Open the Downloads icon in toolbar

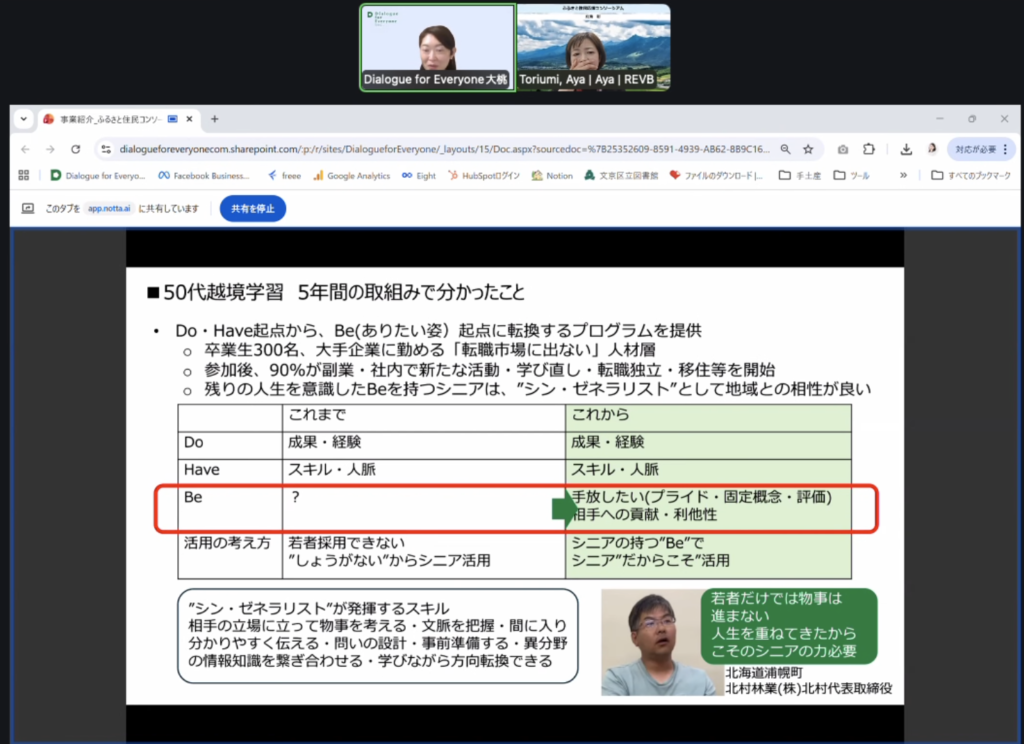[906, 149]
